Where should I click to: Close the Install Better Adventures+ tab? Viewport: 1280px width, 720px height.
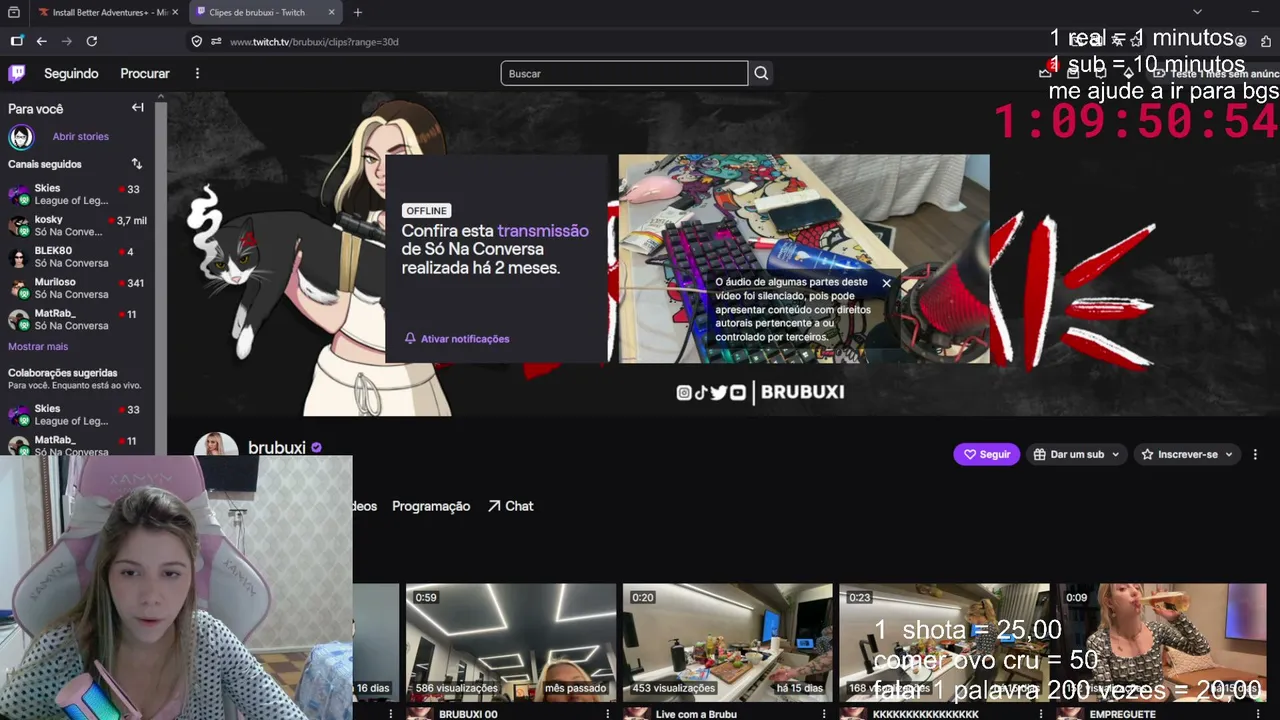pyautogui.click(x=175, y=12)
